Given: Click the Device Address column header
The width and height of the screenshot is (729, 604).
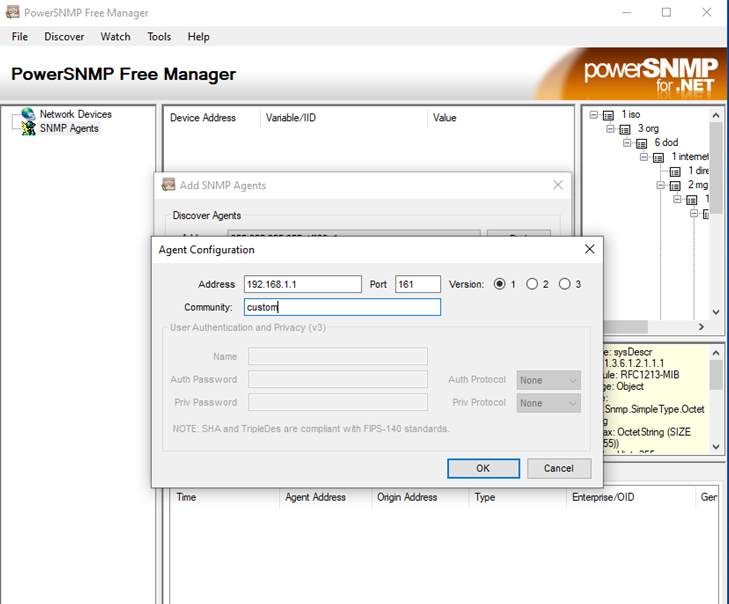Looking at the screenshot, I should (x=212, y=118).
